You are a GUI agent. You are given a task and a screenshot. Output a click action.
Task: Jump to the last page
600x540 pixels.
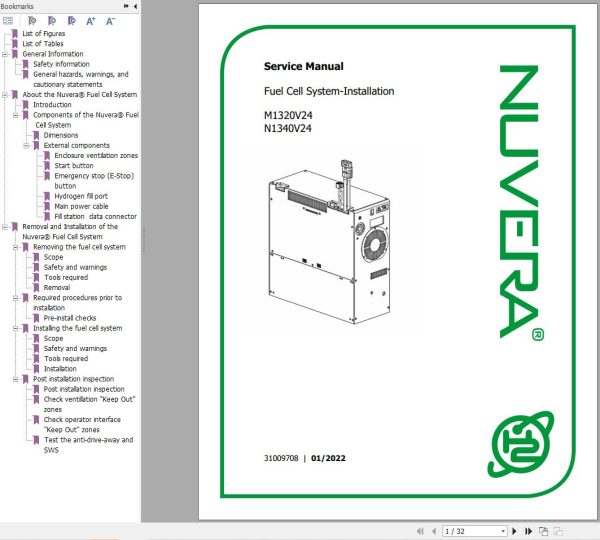click(x=528, y=531)
